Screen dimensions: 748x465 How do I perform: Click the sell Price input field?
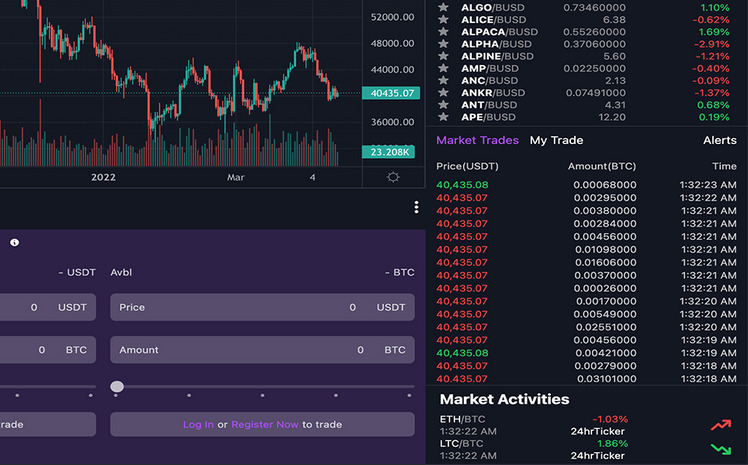[262, 307]
